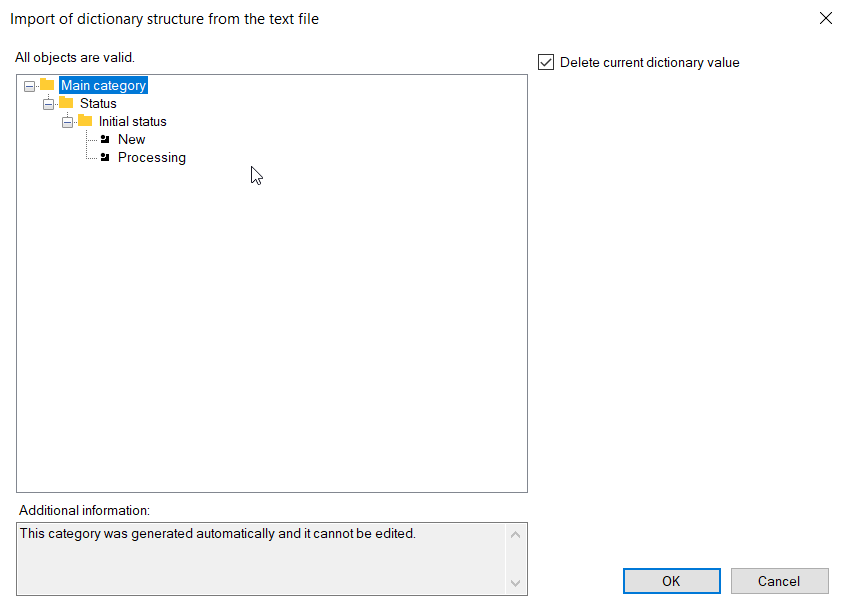Click the icon beside the Processing item
The width and height of the screenshot is (845, 606).
tap(105, 157)
